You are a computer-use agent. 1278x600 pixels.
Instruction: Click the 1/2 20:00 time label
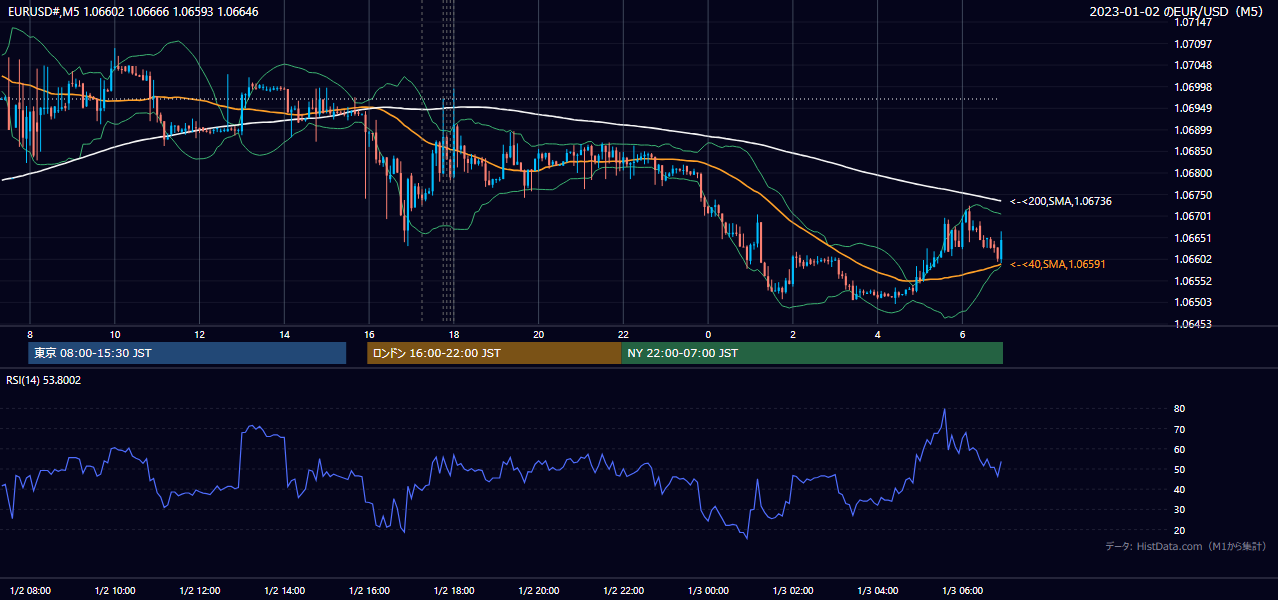539,590
